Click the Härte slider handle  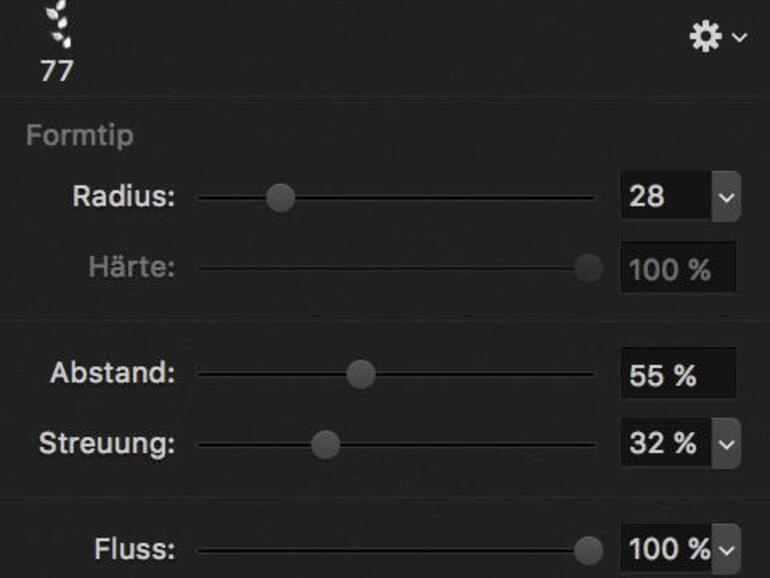(x=589, y=268)
